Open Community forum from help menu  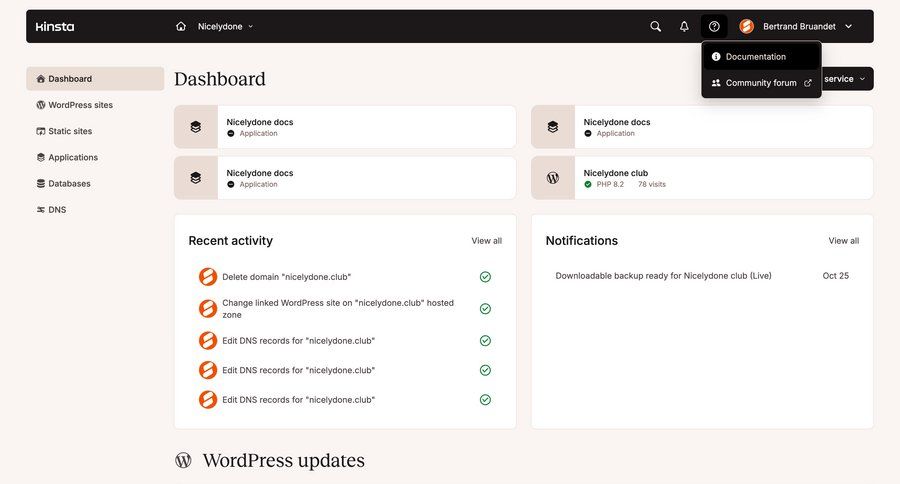click(761, 83)
